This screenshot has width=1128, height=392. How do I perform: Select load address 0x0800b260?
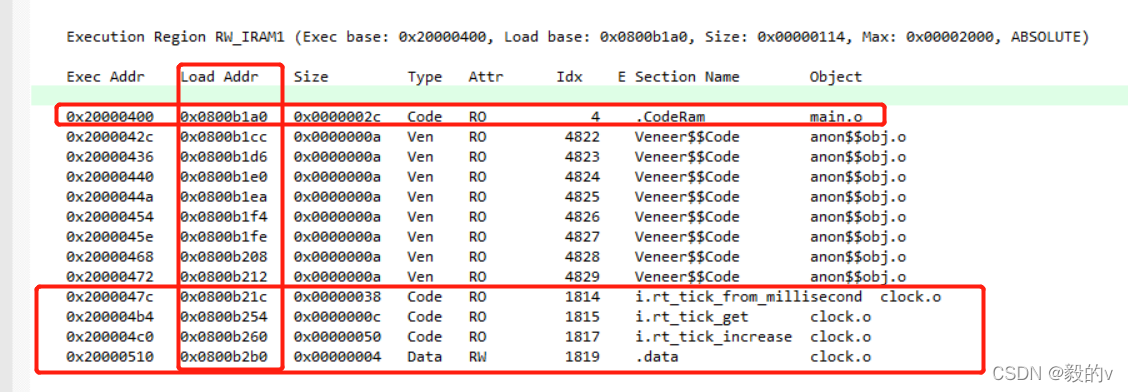pos(224,337)
